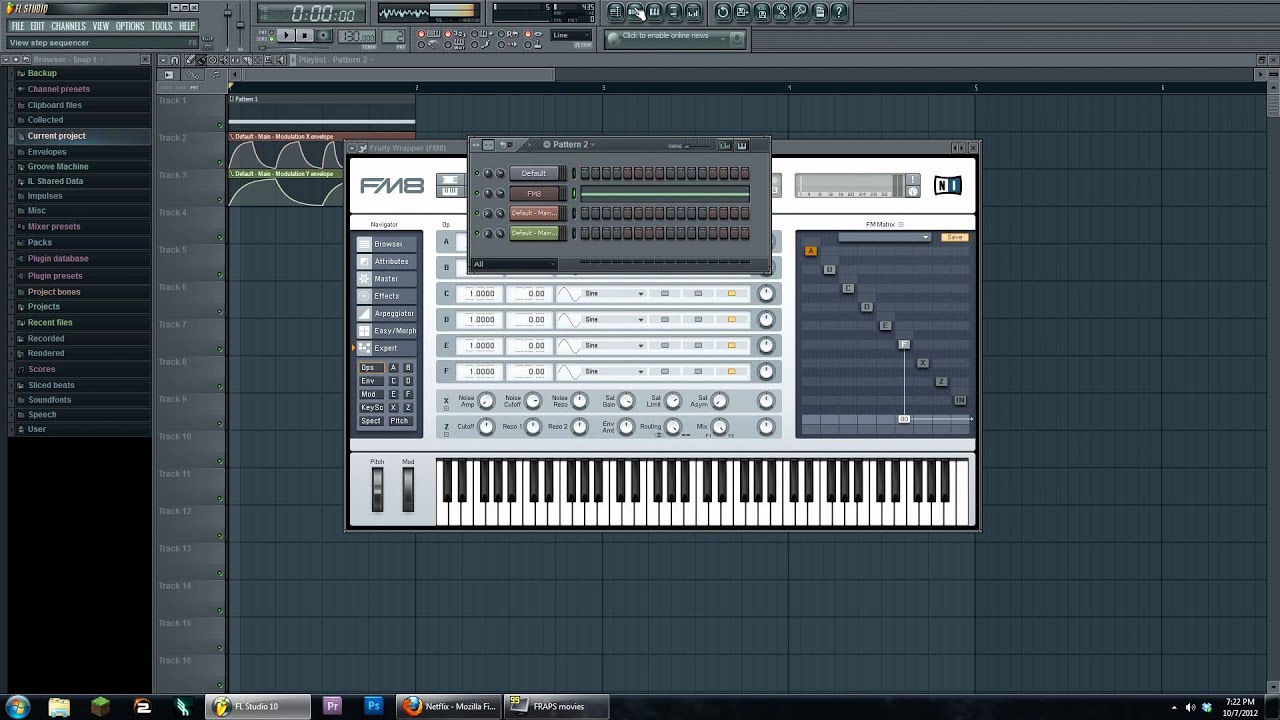Open the piano roll toolbar icon
The image size is (1280, 720).
[x=654, y=12]
